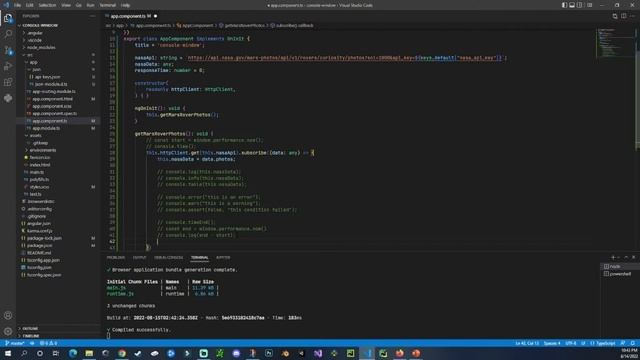Switch to the Problems panel tab
The image size is (640, 360).
point(116,258)
